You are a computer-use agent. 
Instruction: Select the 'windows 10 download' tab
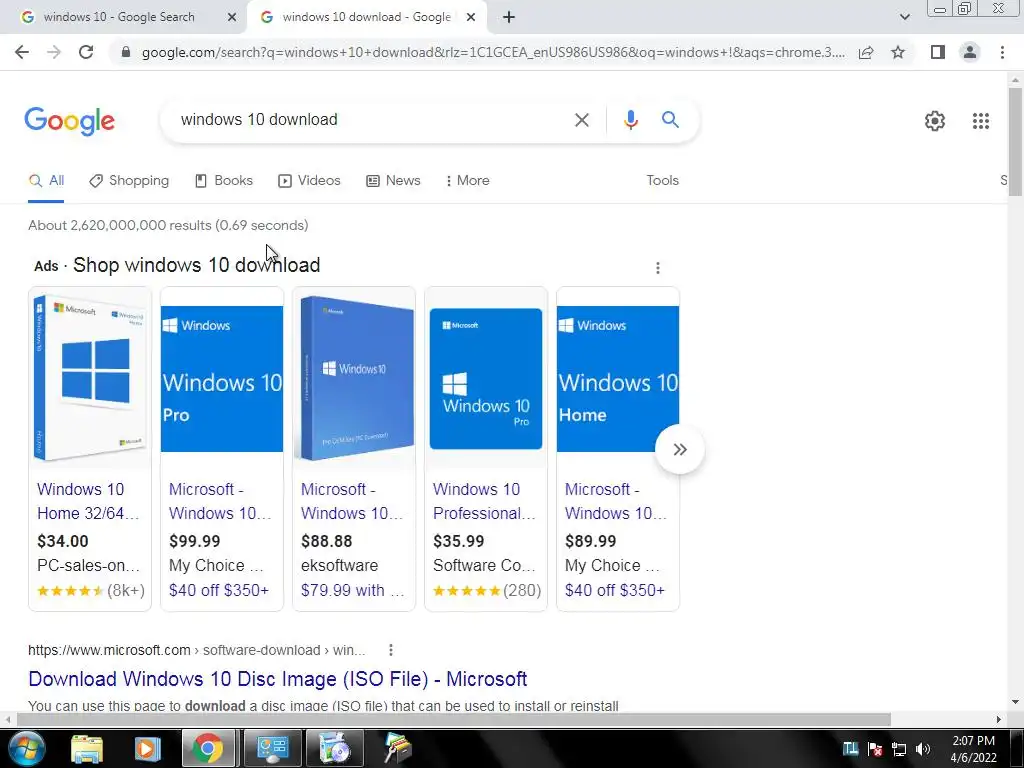(x=366, y=18)
